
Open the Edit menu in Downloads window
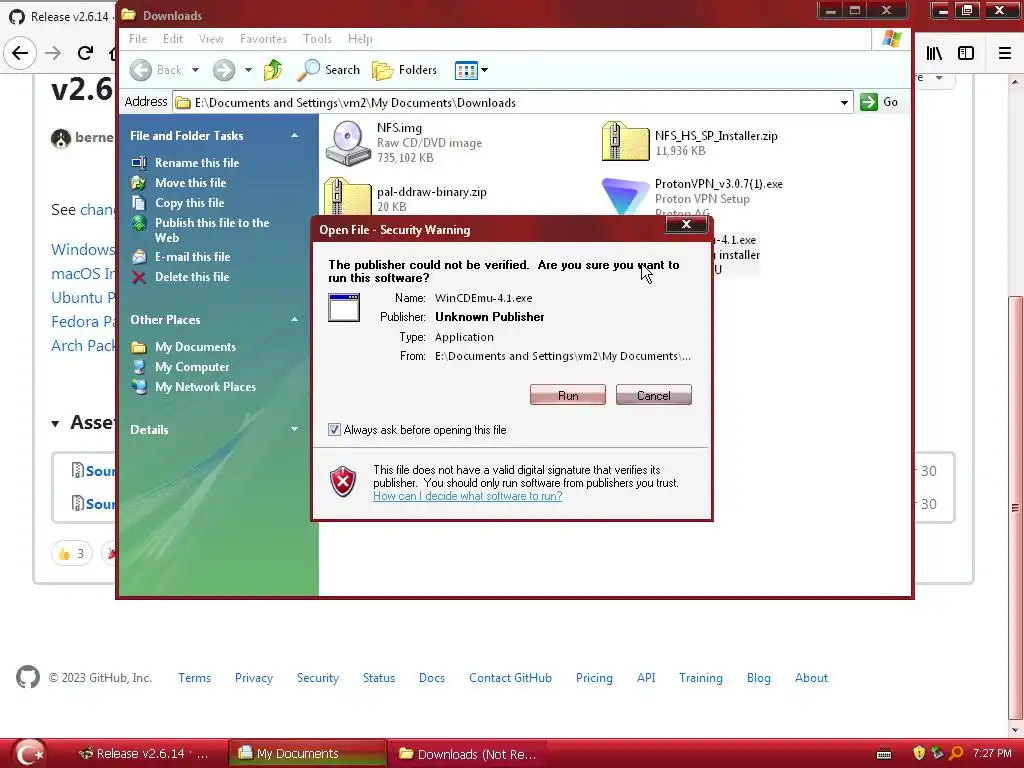pyautogui.click(x=173, y=39)
